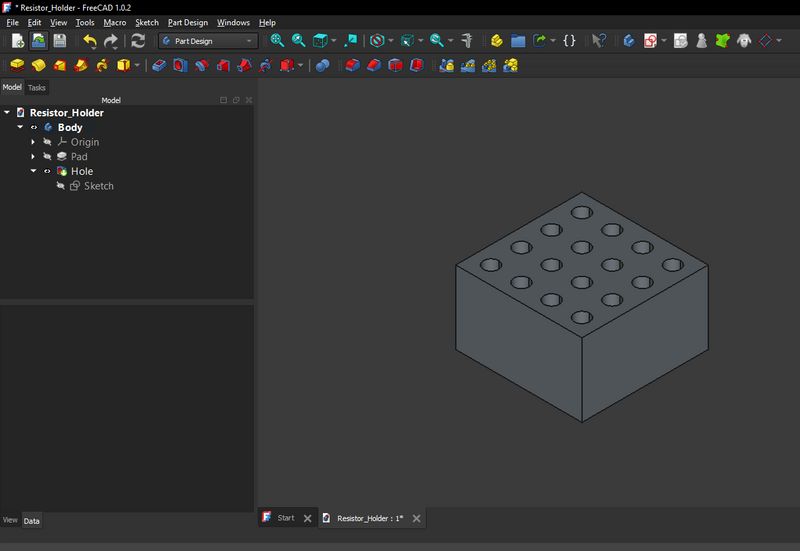Open the Part Design workbench dropdown
This screenshot has height=551, width=800.
[207, 41]
